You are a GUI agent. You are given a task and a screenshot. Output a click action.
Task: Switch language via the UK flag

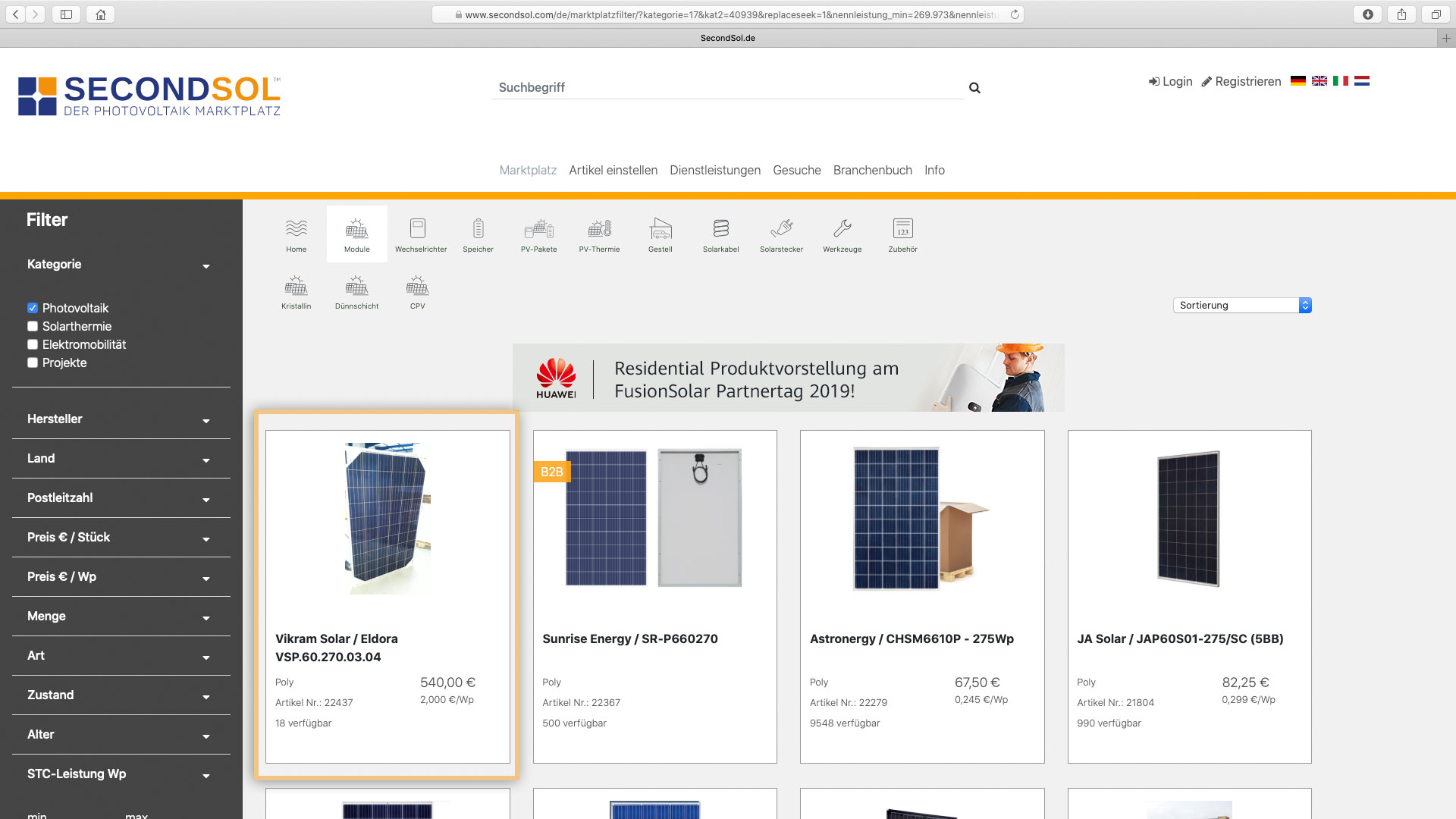[1319, 81]
